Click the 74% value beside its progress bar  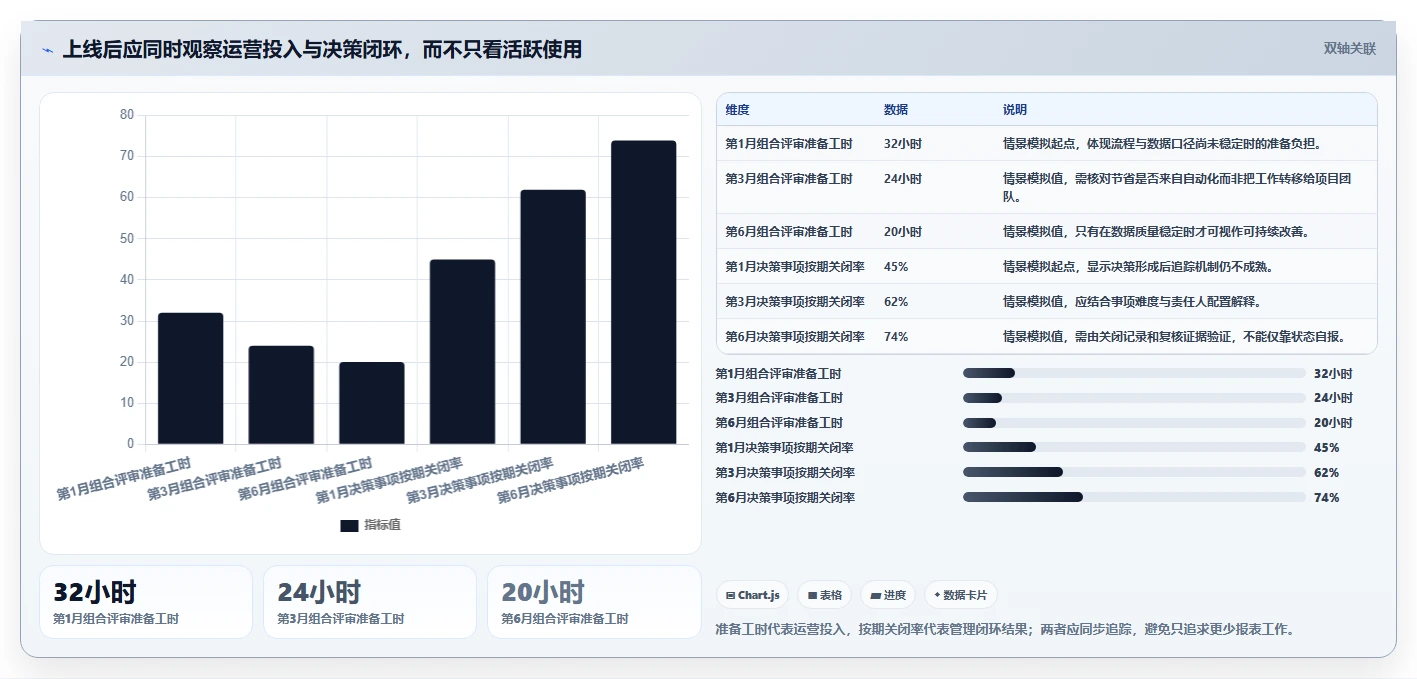tap(1326, 498)
